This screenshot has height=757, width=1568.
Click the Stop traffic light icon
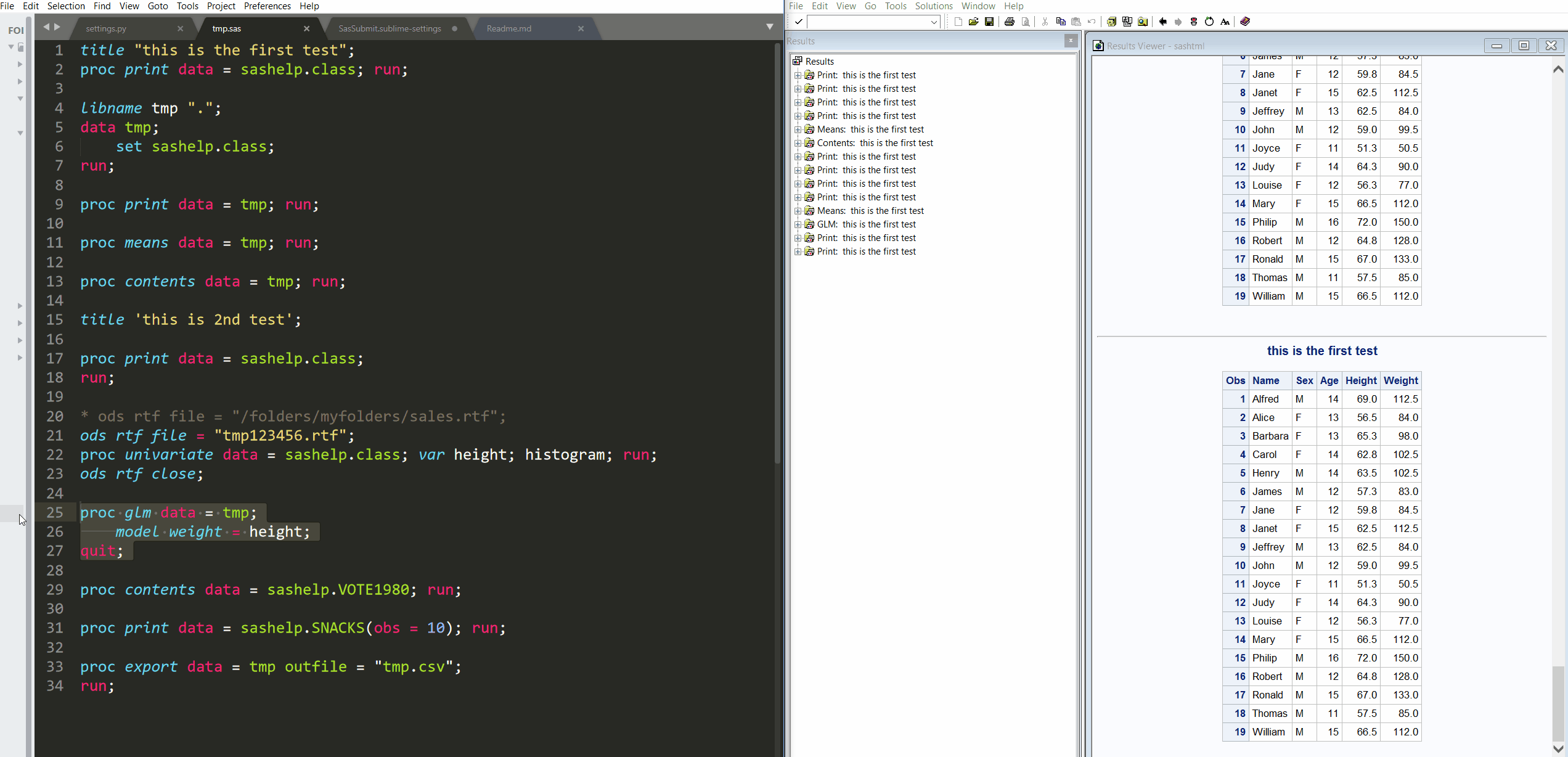pos(1194,22)
